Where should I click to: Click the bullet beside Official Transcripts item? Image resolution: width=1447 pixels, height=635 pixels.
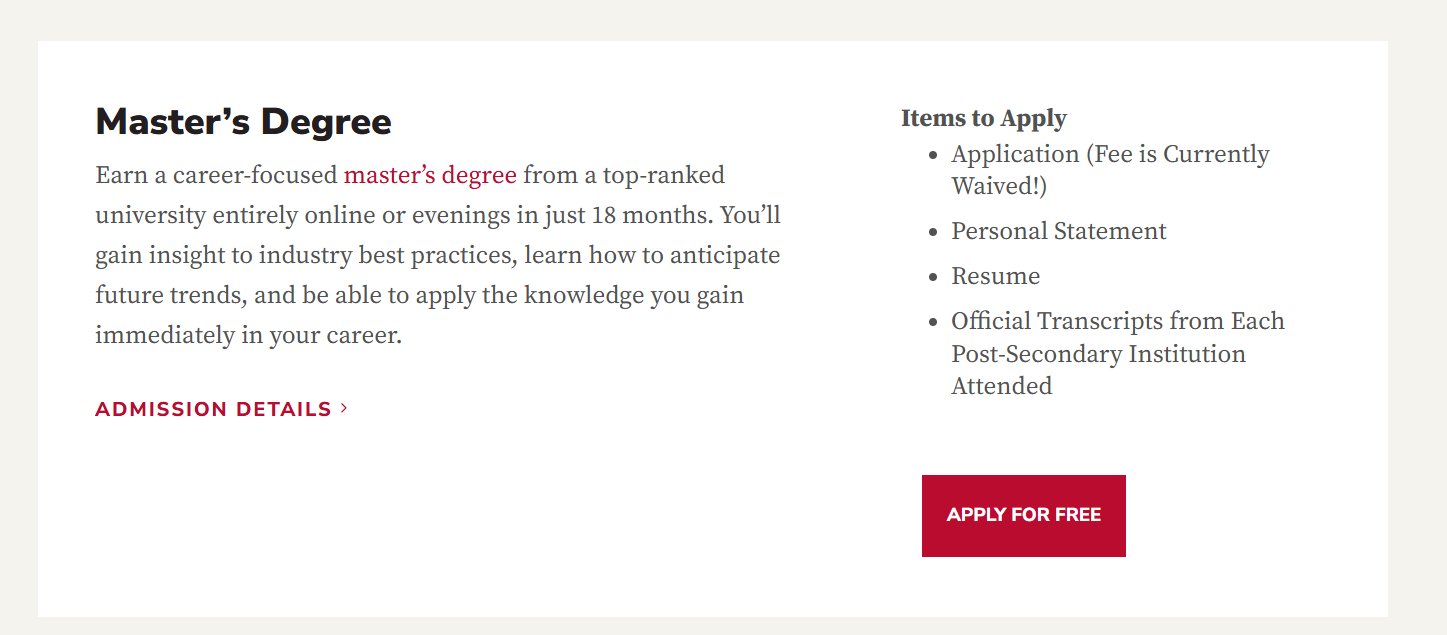(933, 321)
